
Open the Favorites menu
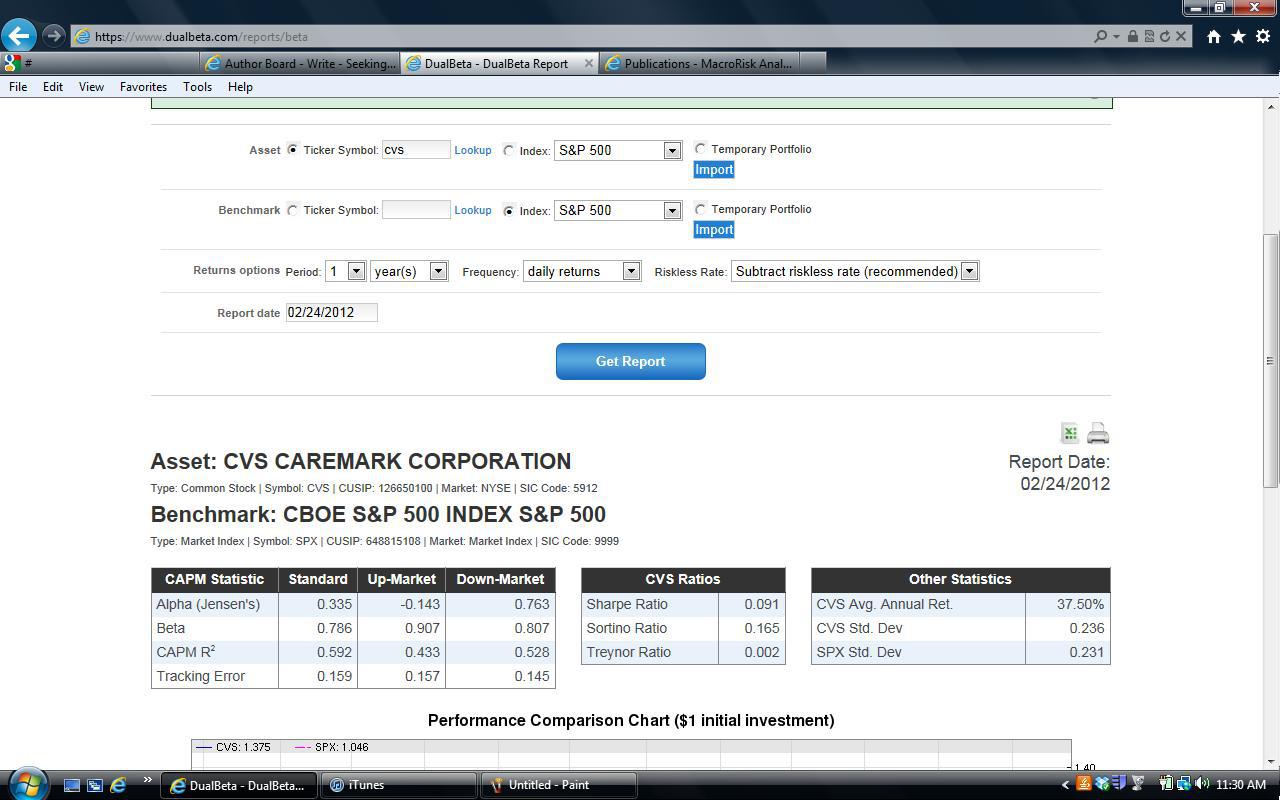[x=143, y=87]
